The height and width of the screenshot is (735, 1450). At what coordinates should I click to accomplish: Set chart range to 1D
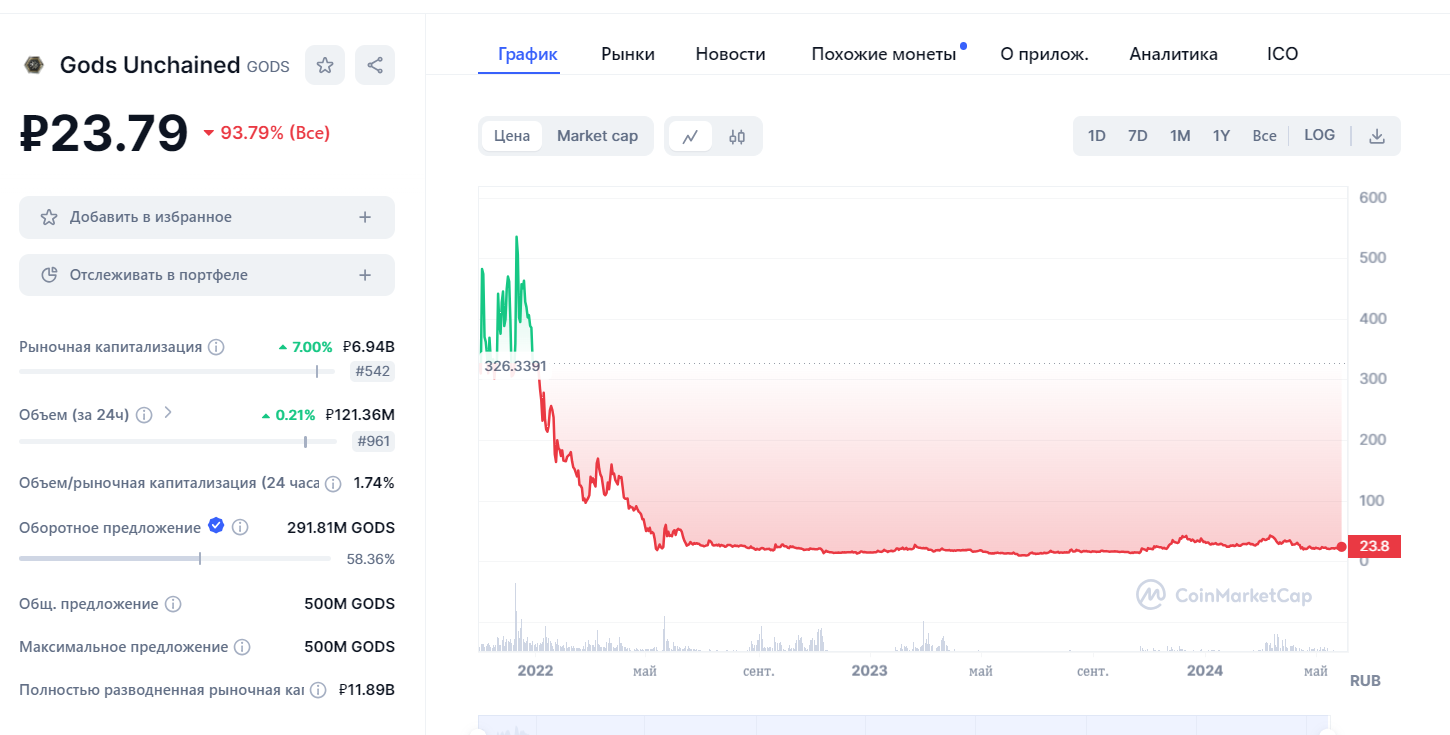click(1097, 136)
